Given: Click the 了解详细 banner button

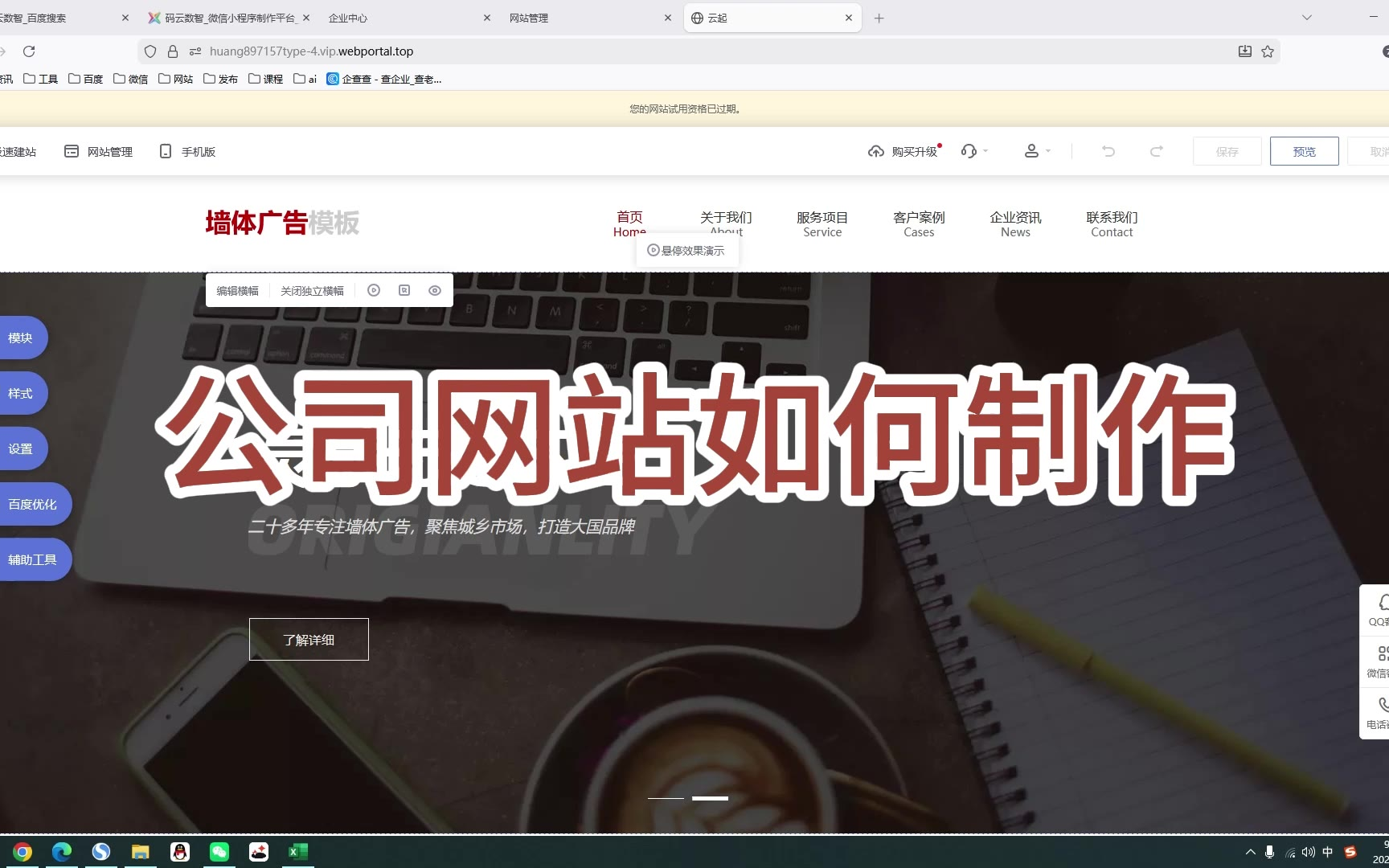Looking at the screenshot, I should tap(309, 640).
